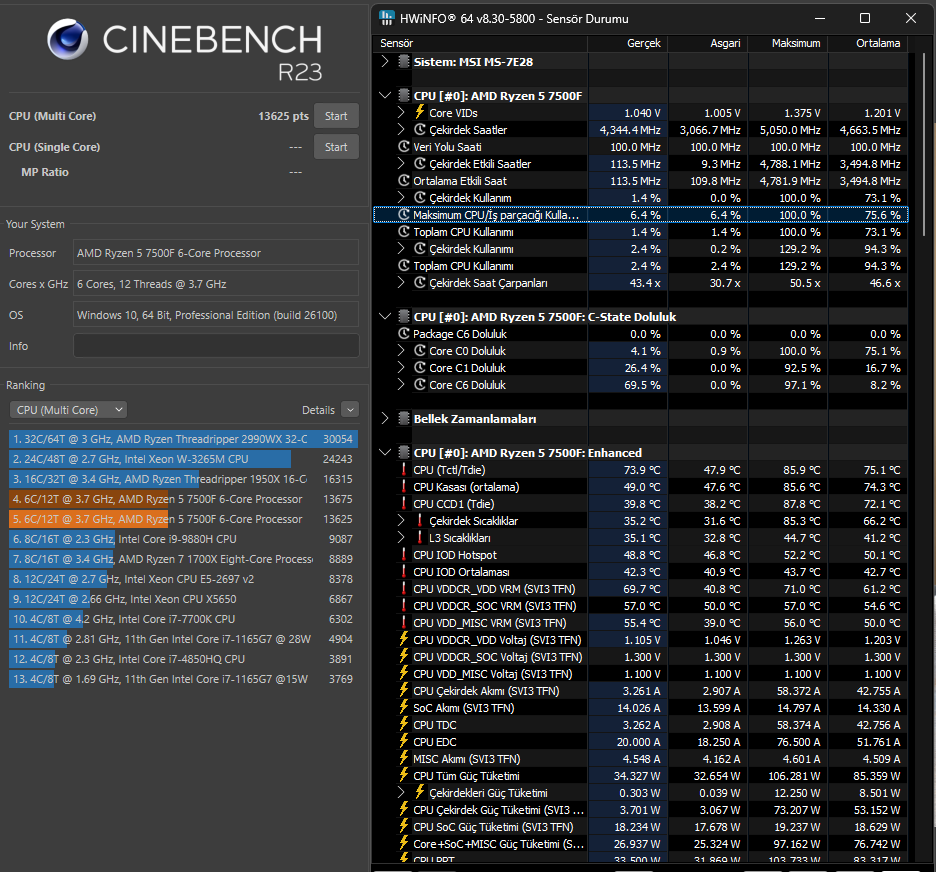This screenshot has width=936, height=872.
Task: Click clock icon of Veri Yolu Saati
Action: point(404,146)
